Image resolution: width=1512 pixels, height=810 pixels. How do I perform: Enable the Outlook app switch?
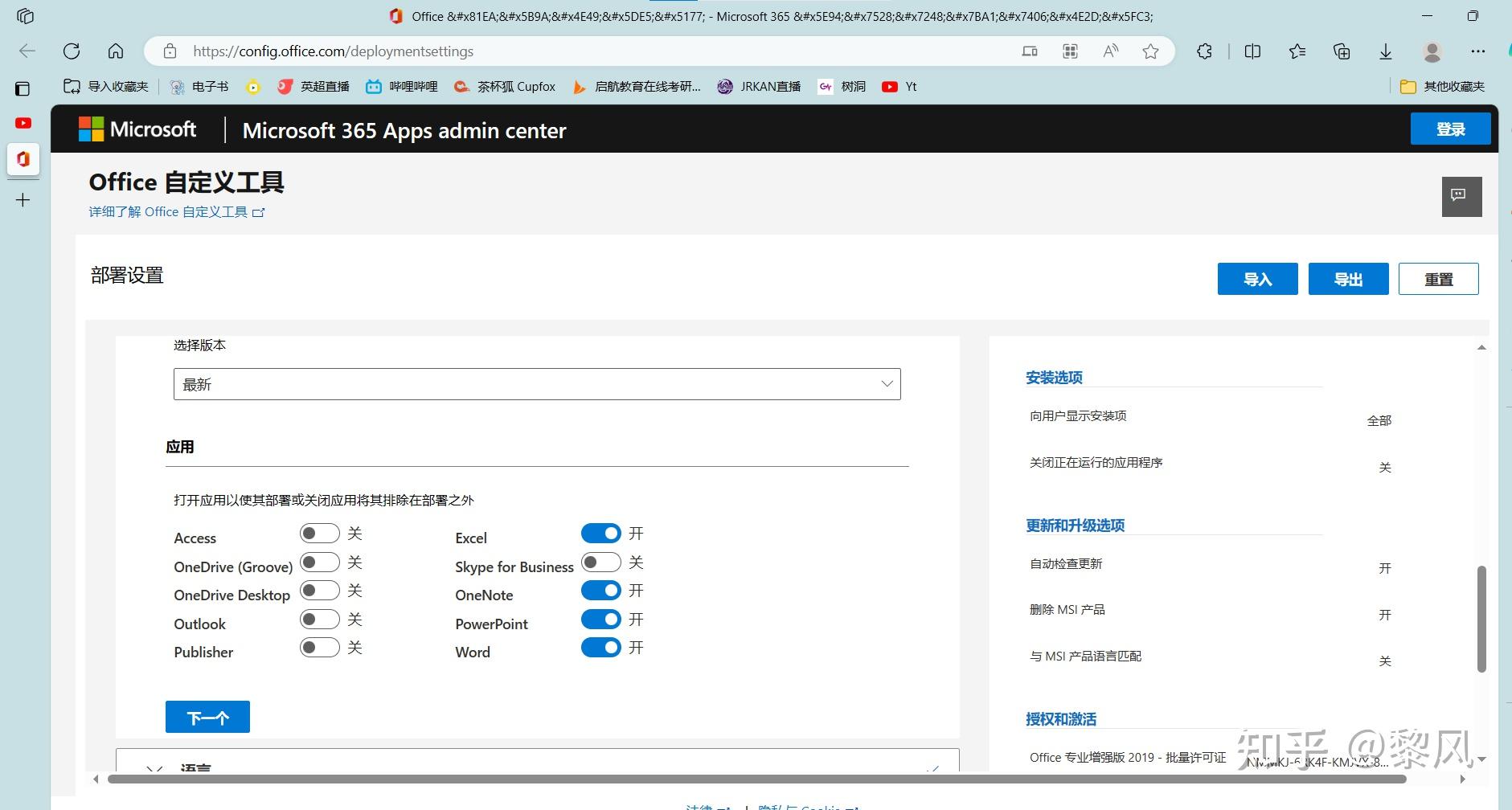[320, 620]
